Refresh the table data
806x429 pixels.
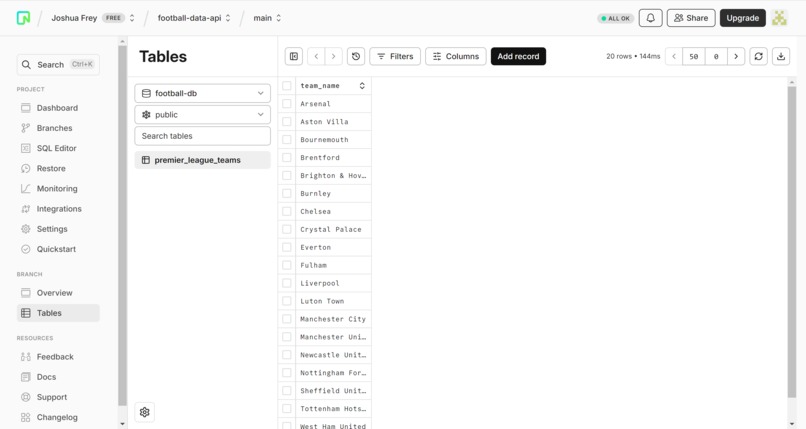pos(758,57)
